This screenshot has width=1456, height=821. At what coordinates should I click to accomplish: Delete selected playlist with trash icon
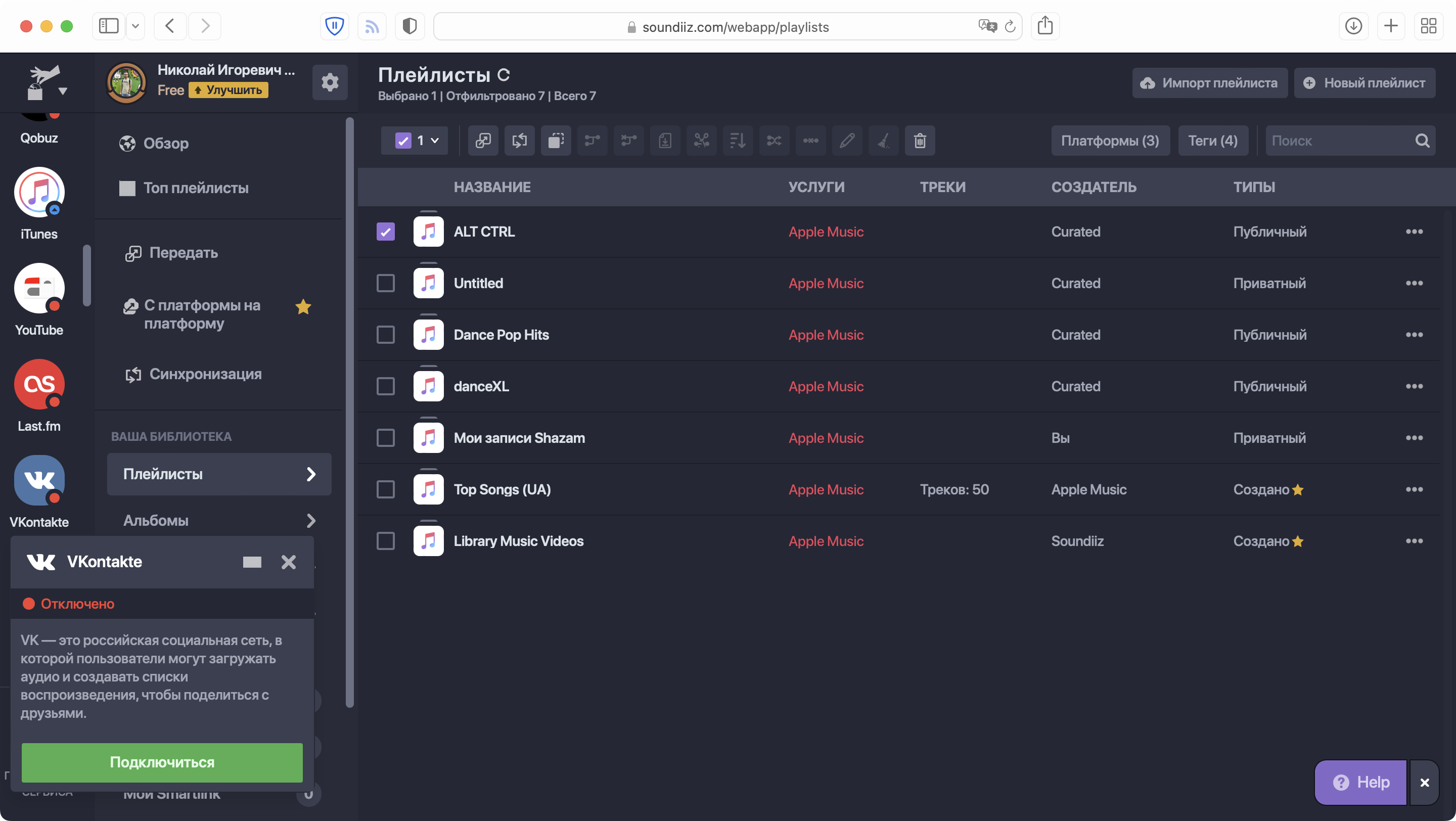point(920,141)
